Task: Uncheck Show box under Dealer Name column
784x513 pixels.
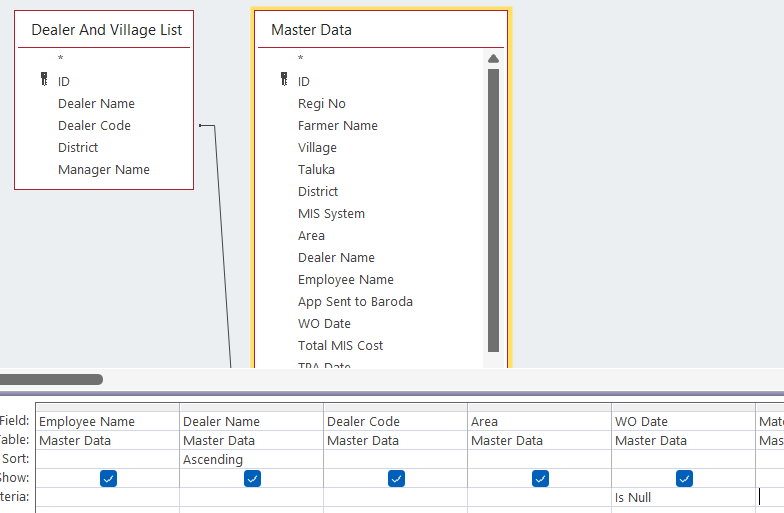Action: tap(252, 479)
